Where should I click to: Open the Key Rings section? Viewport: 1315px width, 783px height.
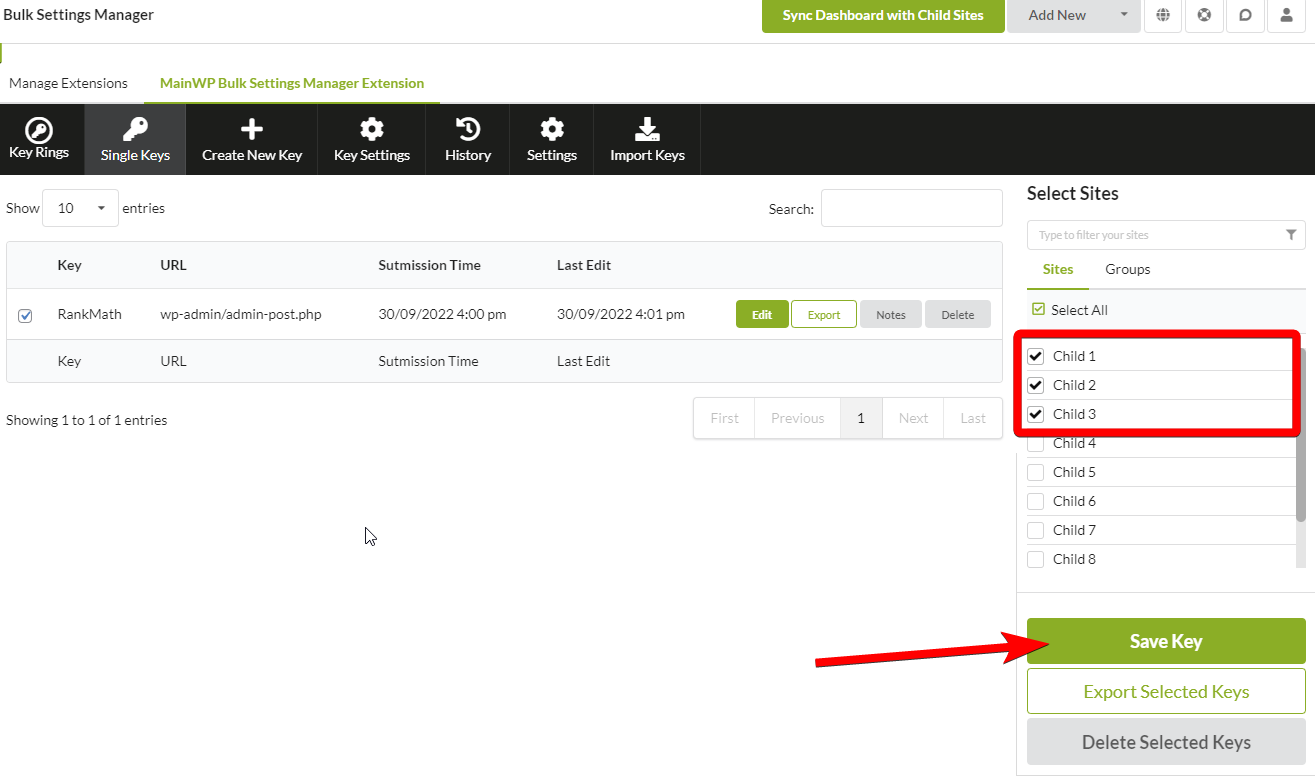coord(39,139)
